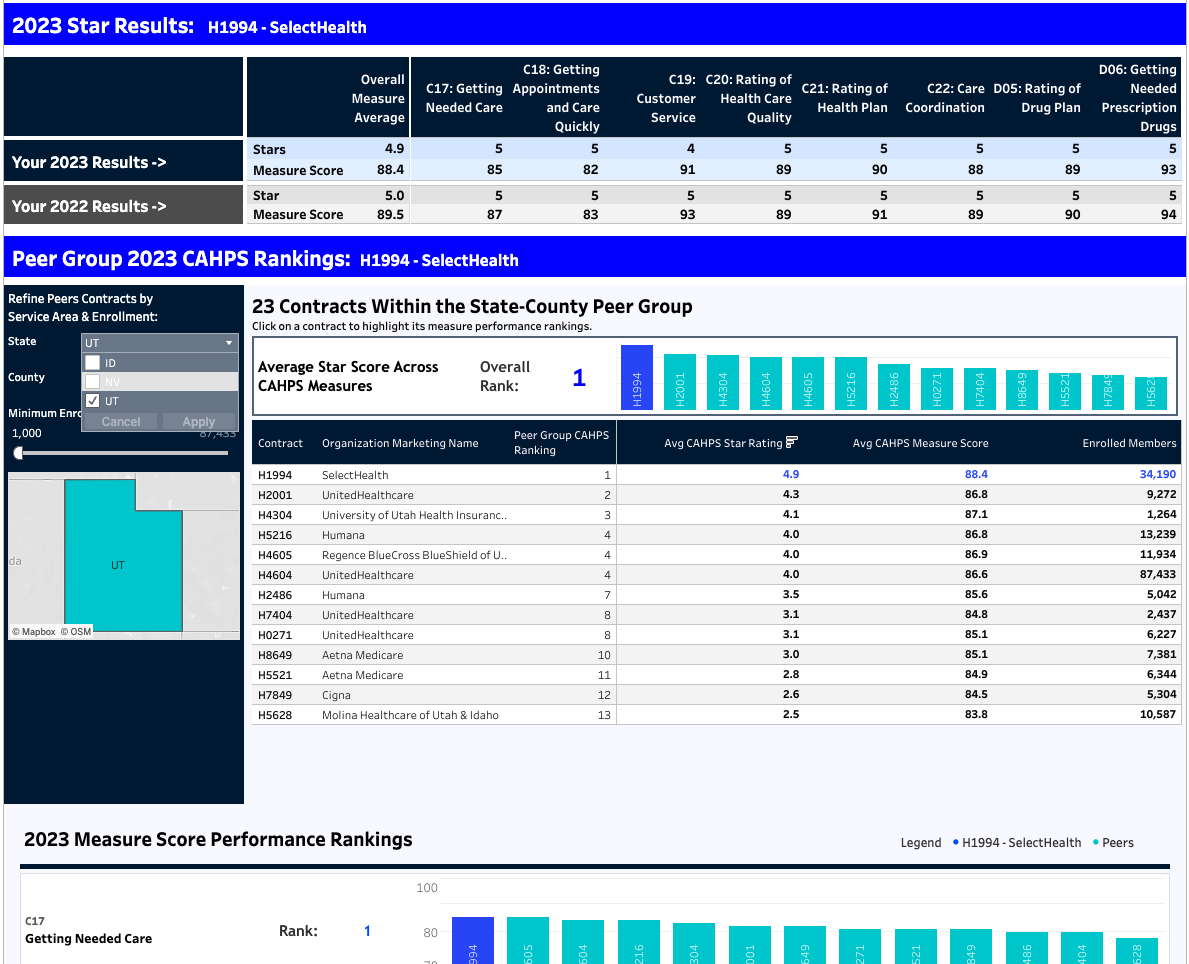Select the H0271 bar in peer chart
The width and height of the screenshot is (1189, 964).
pos(936,389)
